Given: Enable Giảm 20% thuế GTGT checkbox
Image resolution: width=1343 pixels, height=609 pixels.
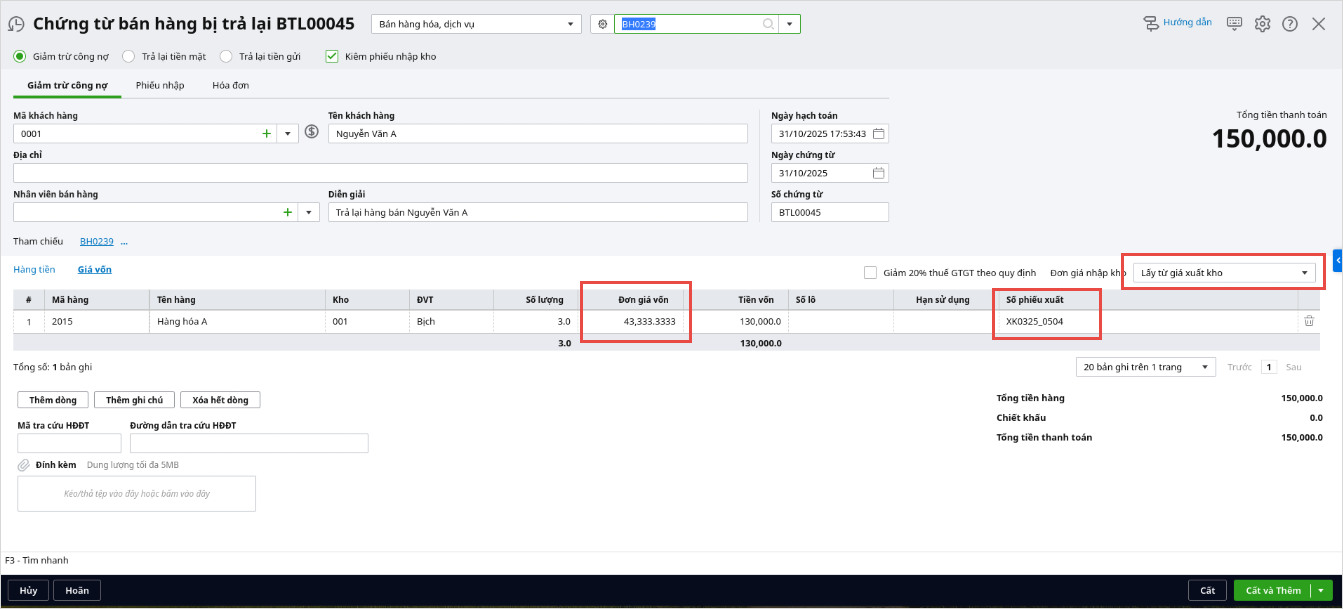Looking at the screenshot, I should pos(870,272).
